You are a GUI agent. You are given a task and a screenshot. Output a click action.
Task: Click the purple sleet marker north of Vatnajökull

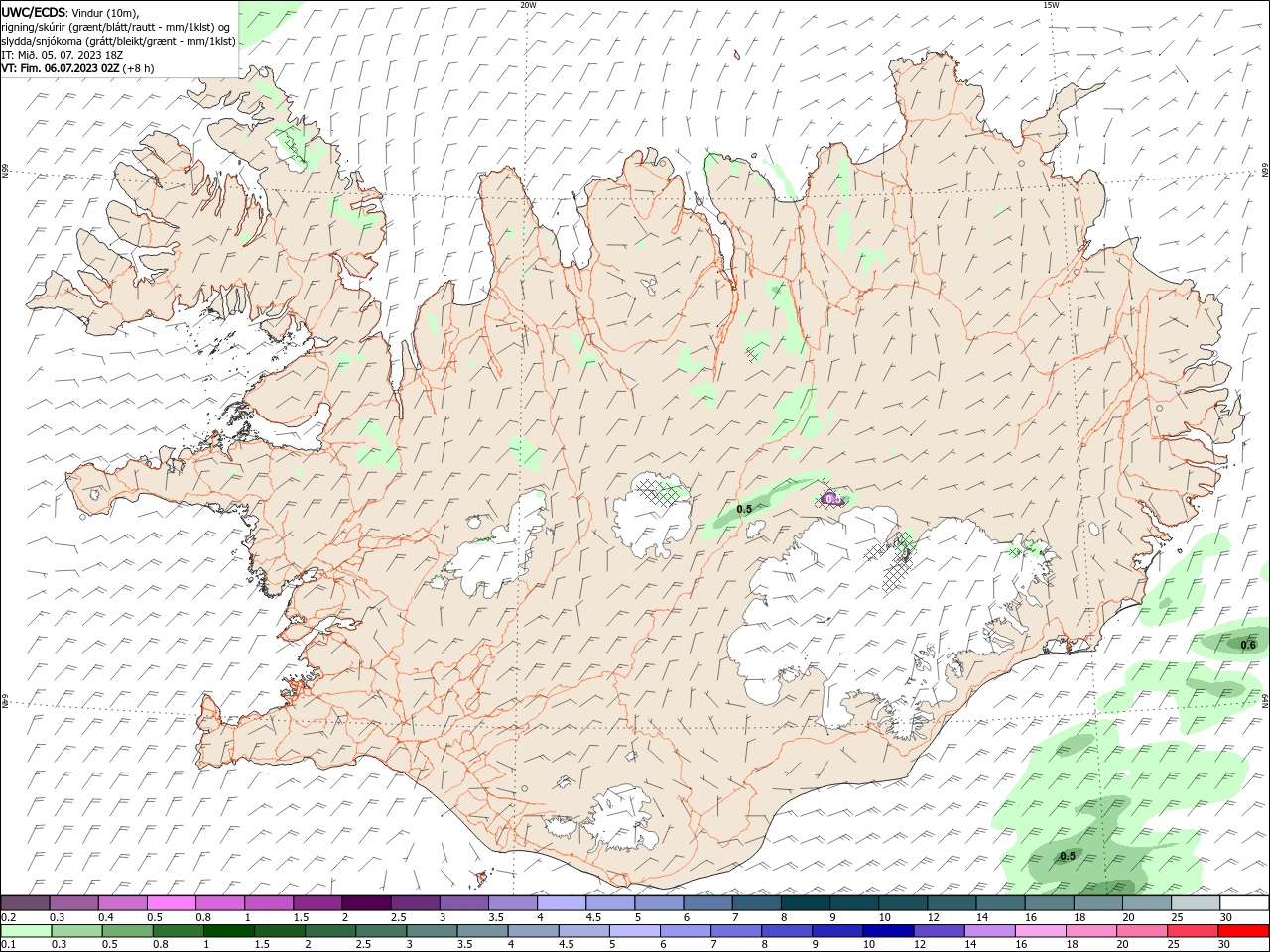tap(832, 499)
